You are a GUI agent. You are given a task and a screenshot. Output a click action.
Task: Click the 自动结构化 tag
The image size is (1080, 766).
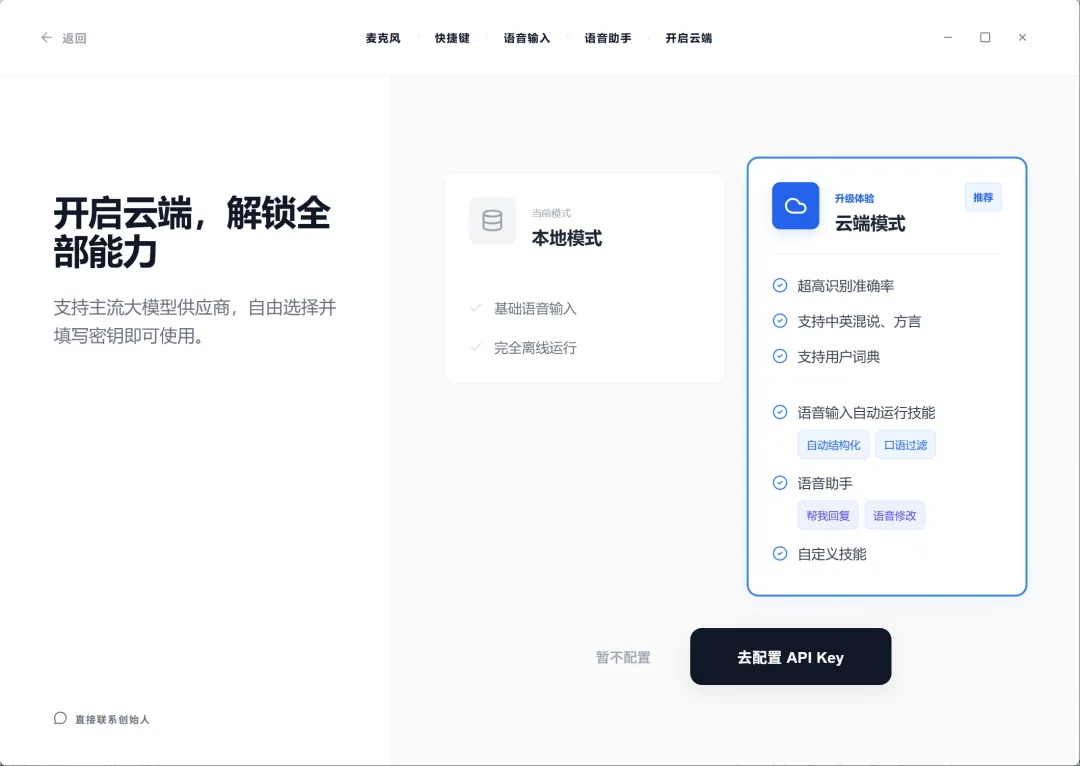[x=833, y=445]
